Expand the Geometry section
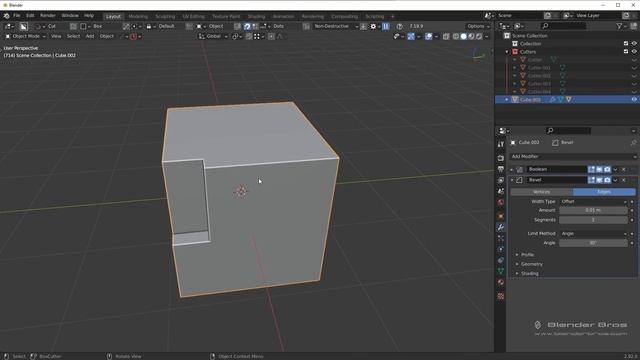Image resolution: width=640 pixels, height=360 pixels. tap(531, 264)
